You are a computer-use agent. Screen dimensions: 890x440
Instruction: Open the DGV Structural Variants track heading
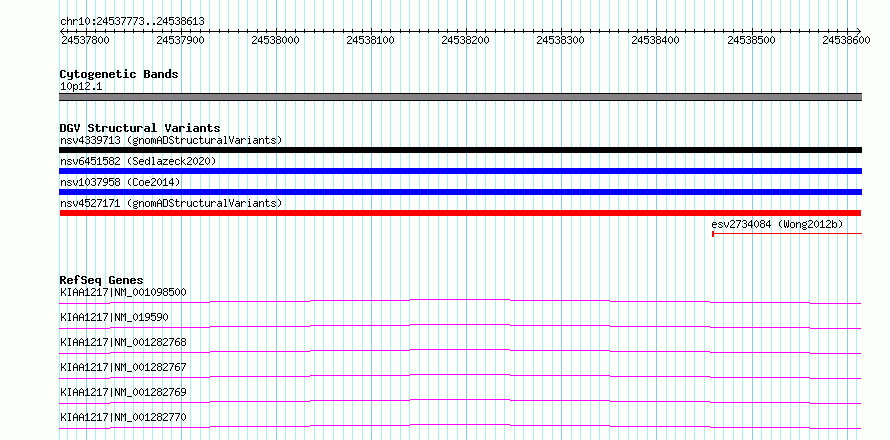point(140,128)
